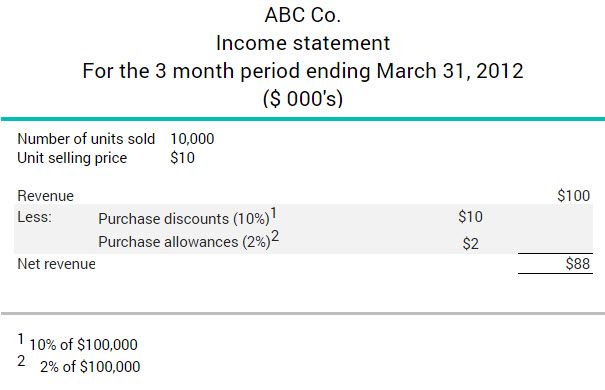Viewport: 605px width, 390px height.
Task: Select the Income statement heading
Action: point(303,43)
